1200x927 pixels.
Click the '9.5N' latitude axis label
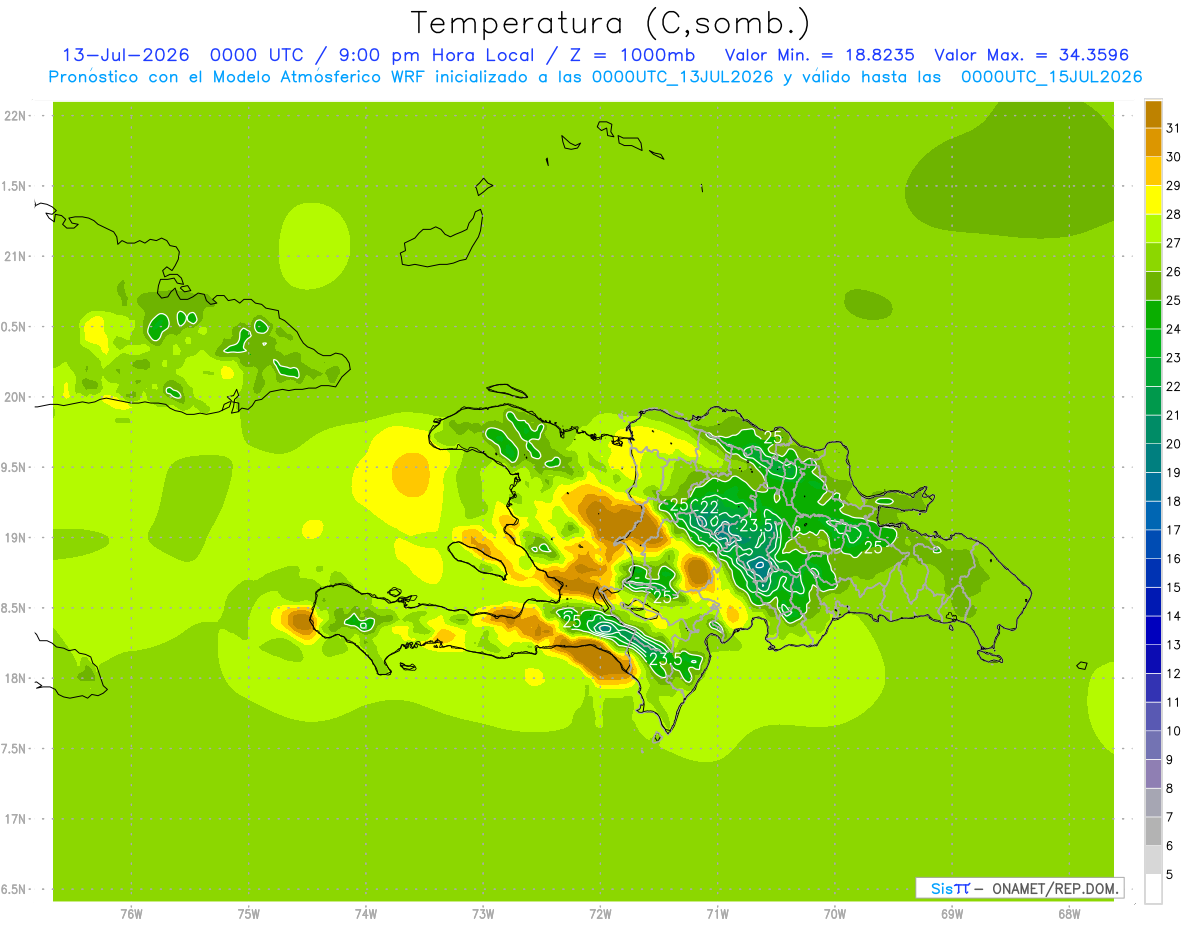pyautogui.click(x=15, y=468)
